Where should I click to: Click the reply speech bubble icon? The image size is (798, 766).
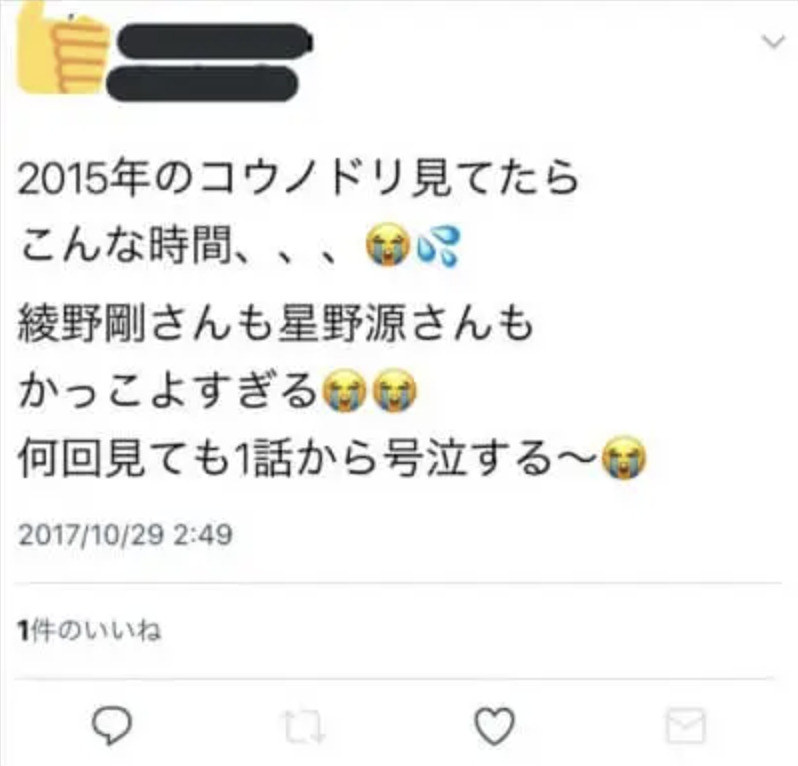112,725
